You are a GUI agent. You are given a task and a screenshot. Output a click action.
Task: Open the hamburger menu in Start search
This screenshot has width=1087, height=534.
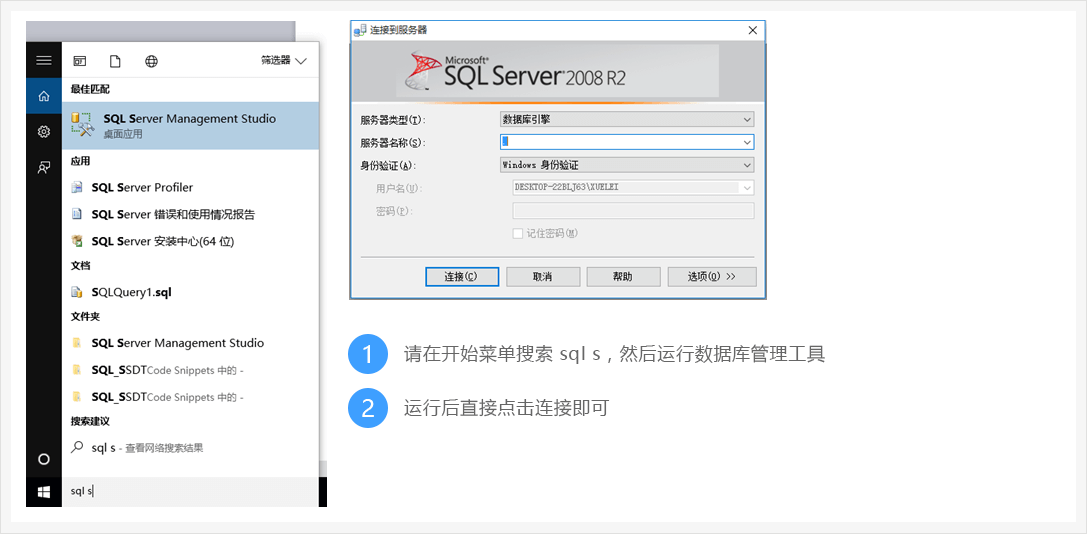(44, 60)
